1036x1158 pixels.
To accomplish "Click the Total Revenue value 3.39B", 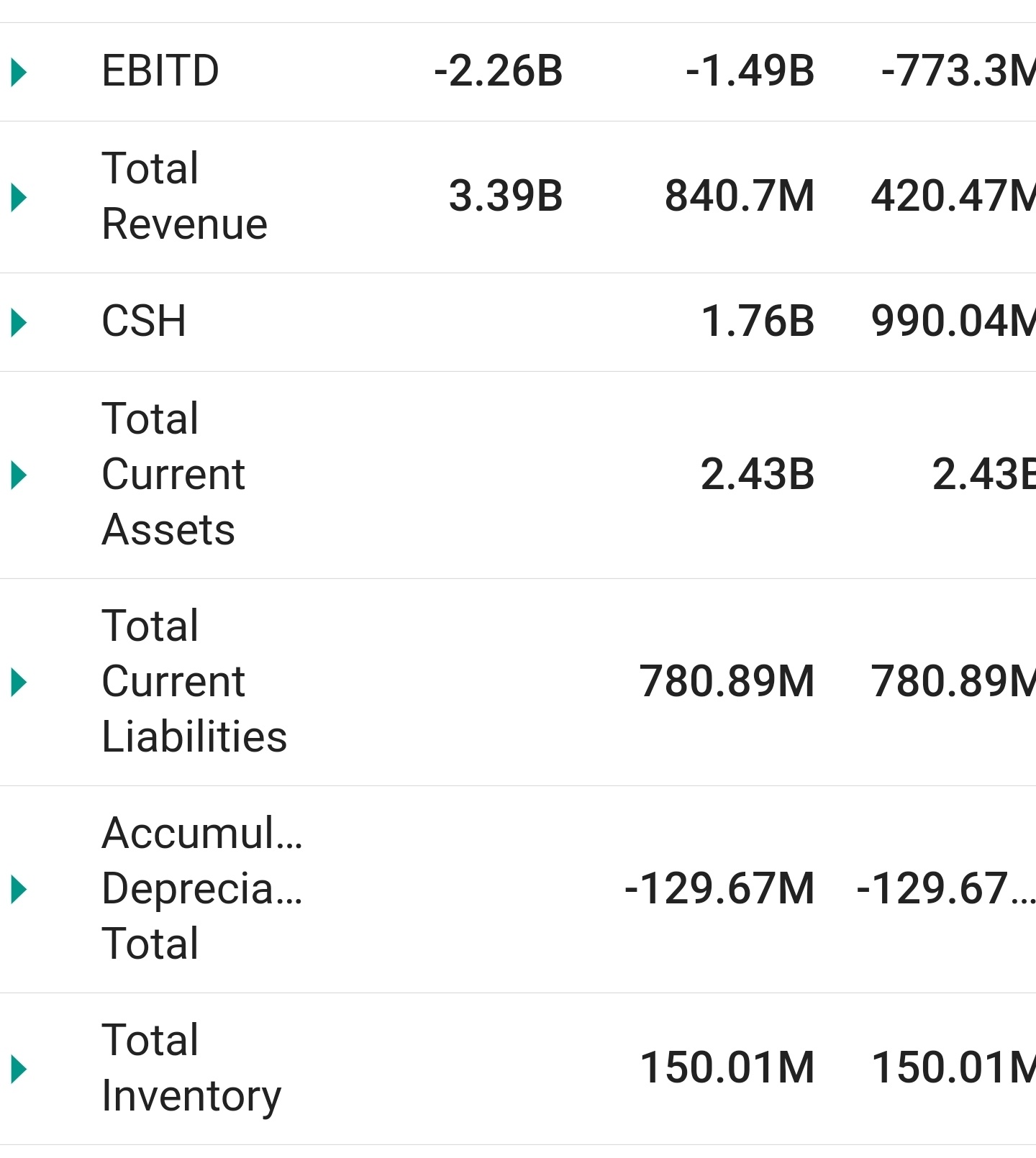I will tap(506, 196).
